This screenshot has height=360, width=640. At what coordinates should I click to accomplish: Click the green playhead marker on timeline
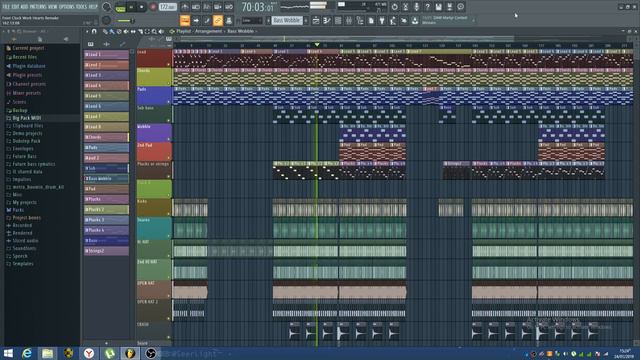[x=317, y=44]
